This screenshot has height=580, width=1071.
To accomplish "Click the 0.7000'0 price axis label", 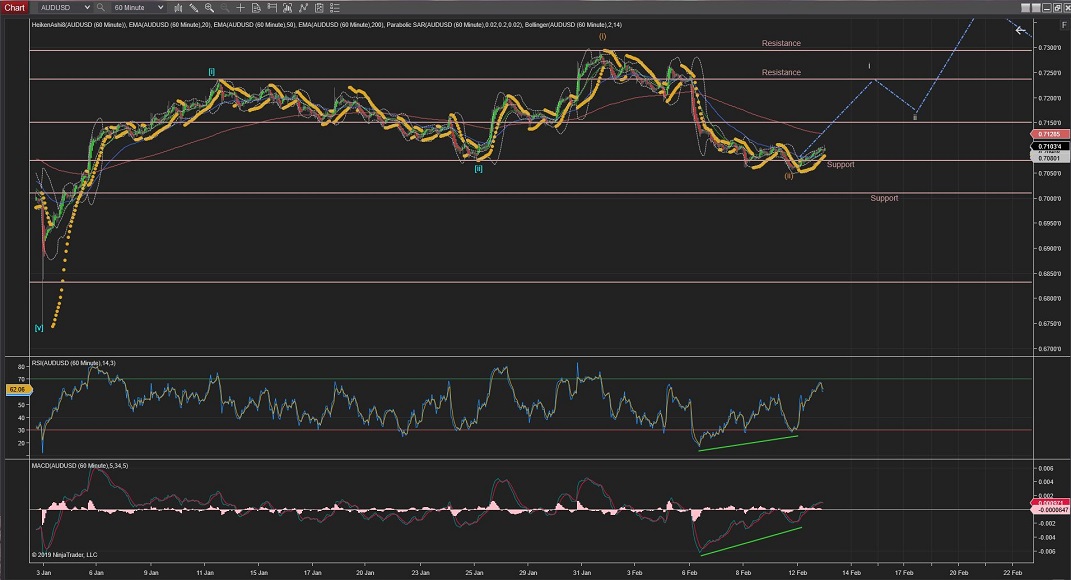I will click(1050, 199).
